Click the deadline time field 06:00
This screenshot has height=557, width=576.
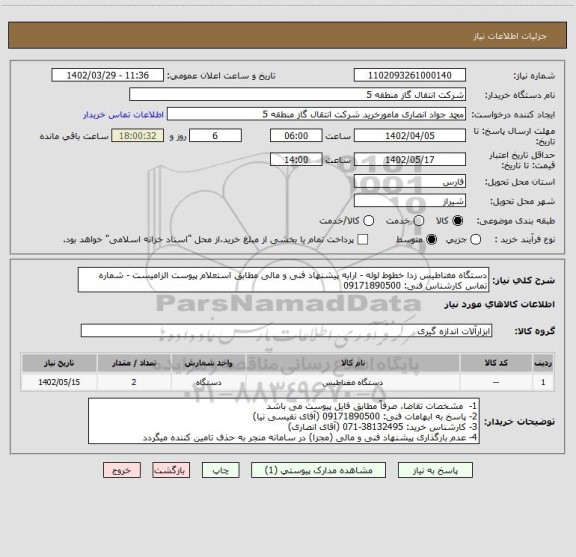(x=296, y=136)
